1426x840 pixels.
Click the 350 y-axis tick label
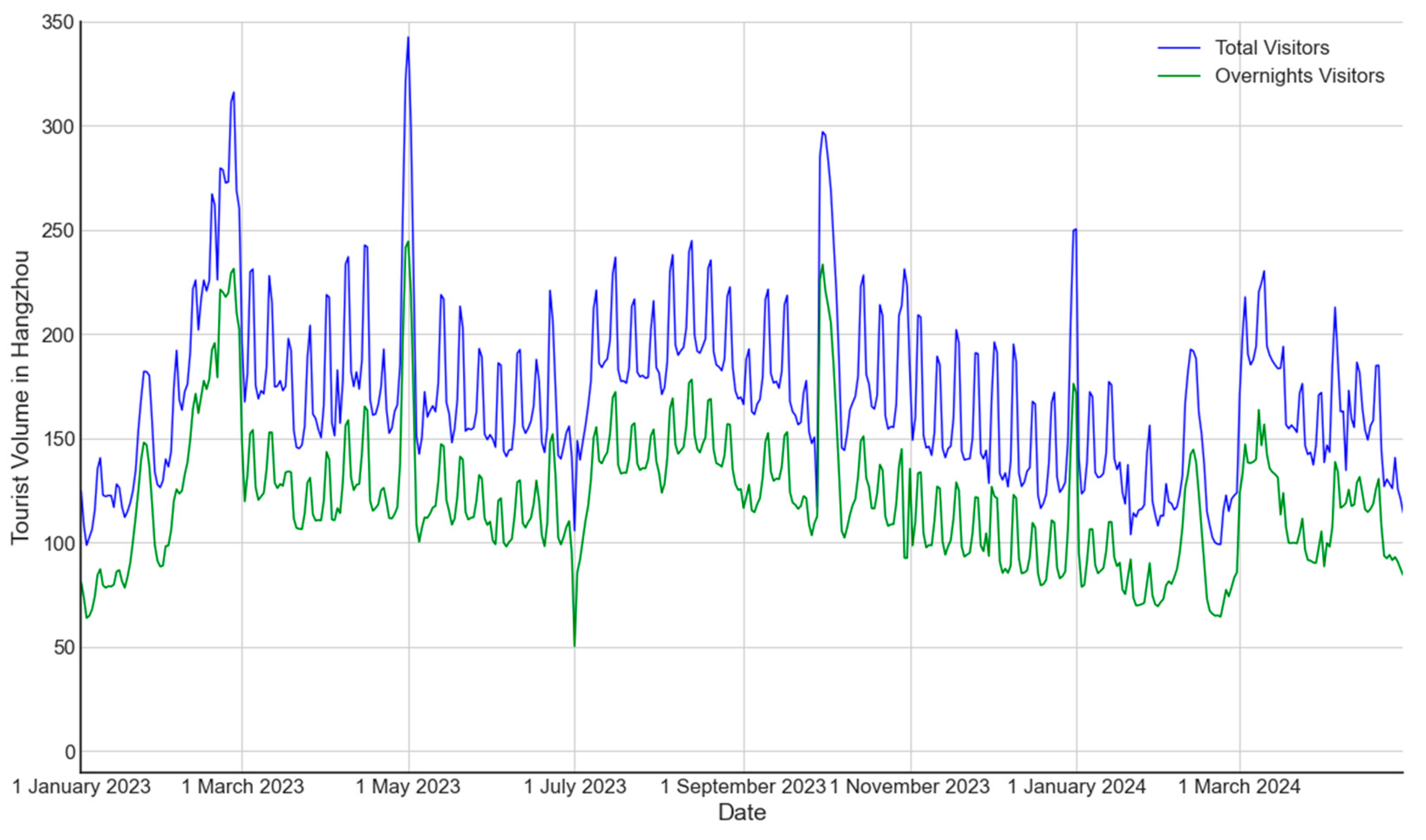click(58, 23)
